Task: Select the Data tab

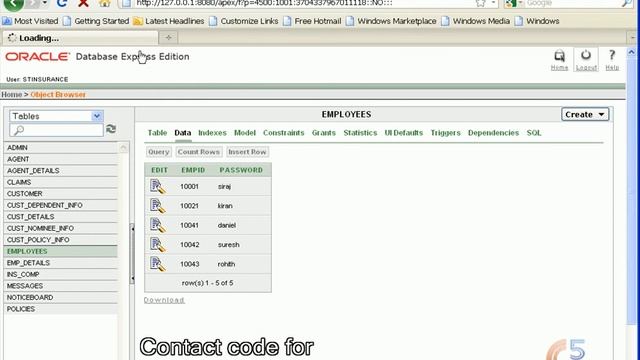Action: pos(182,133)
